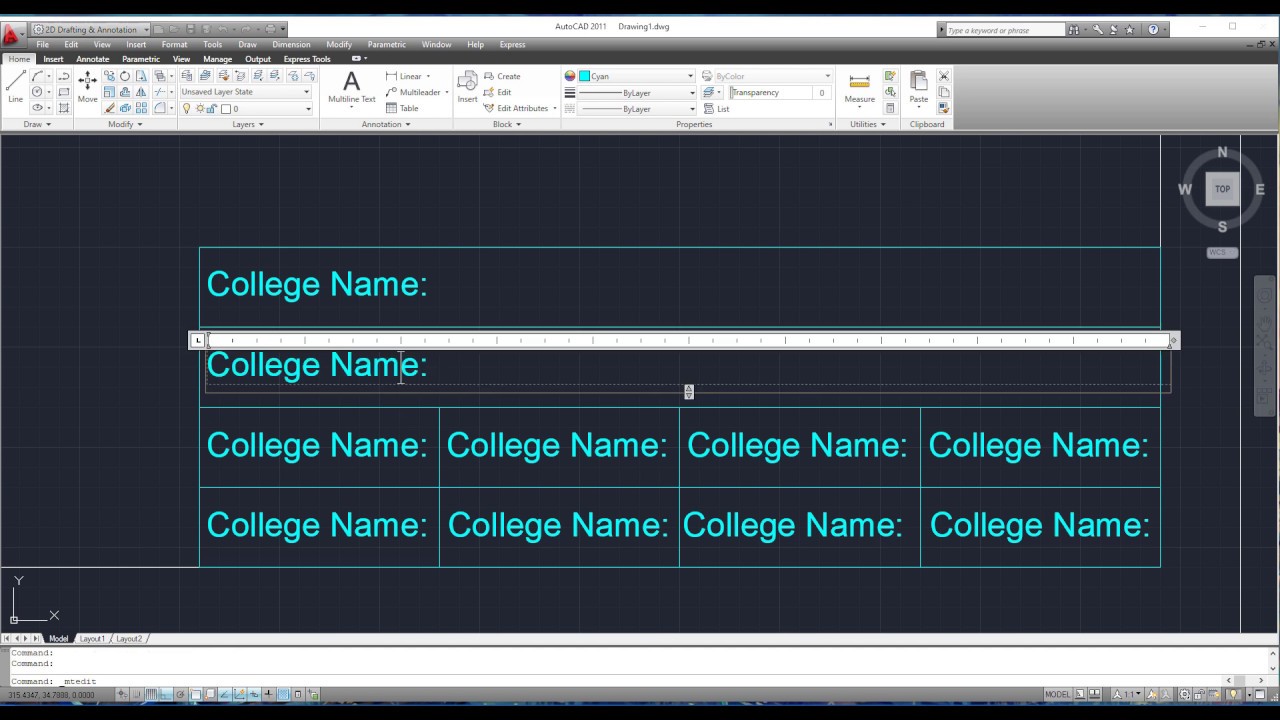1280x720 pixels.
Task: Select the Rotate tool in Modify panel
Action: point(125,76)
